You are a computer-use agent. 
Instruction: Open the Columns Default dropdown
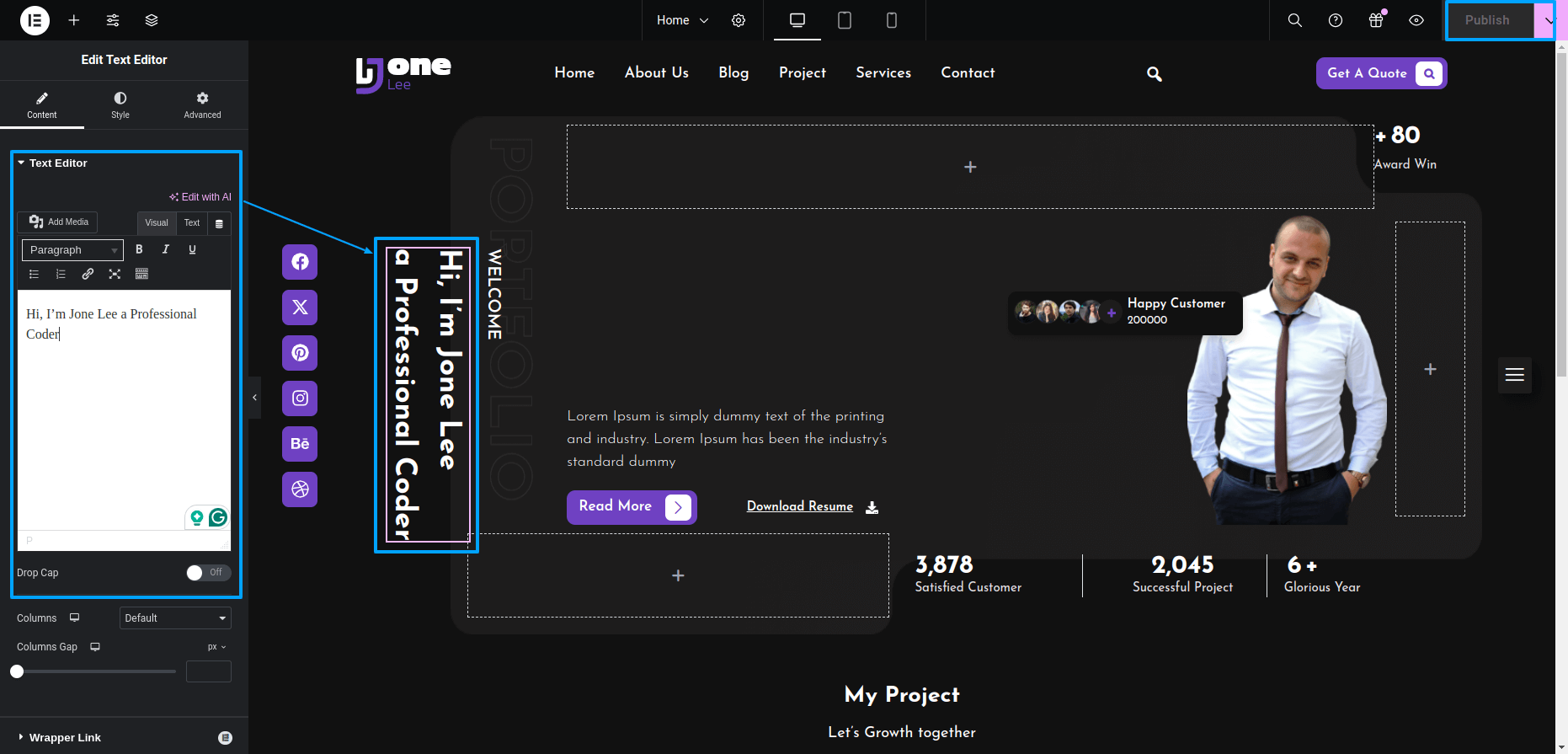tap(175, 618)
